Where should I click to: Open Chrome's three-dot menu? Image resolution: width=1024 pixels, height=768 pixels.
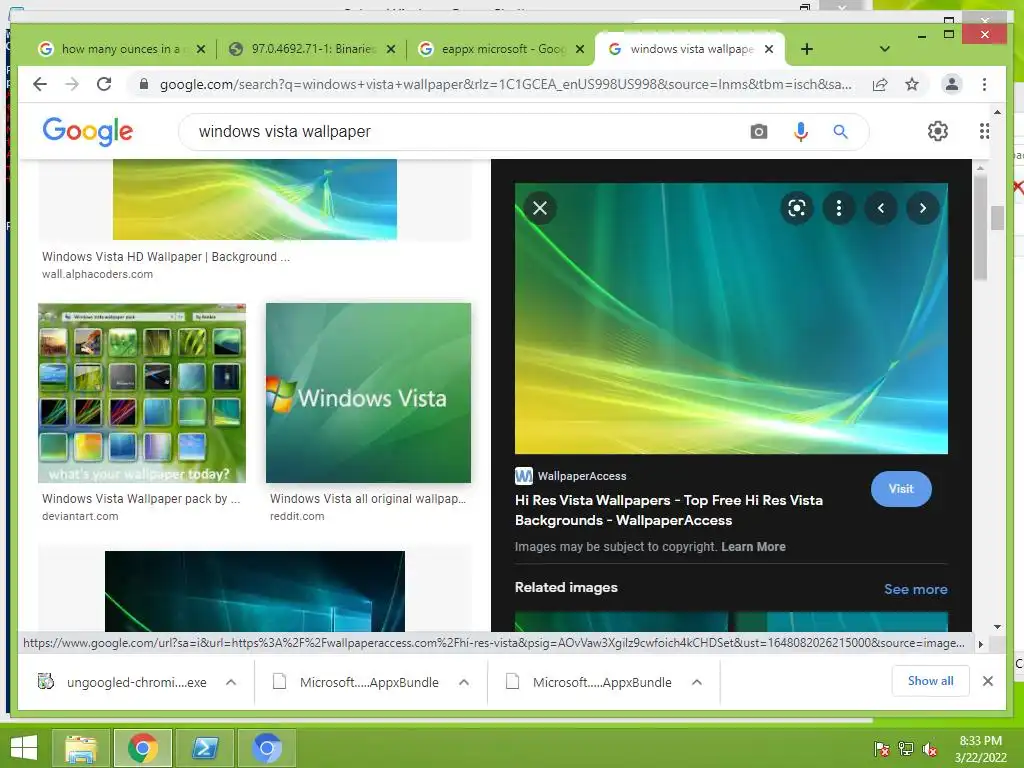(x=984, y=84)
